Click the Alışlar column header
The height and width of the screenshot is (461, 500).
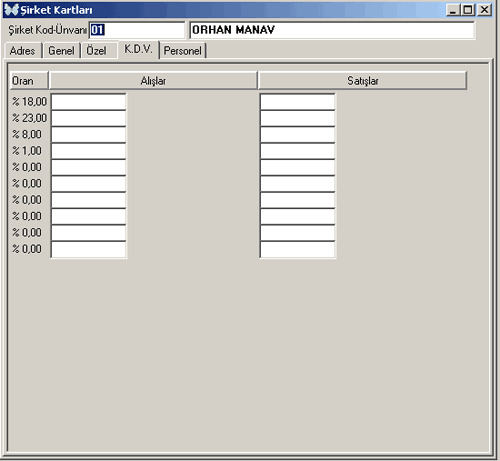[153, 81]
